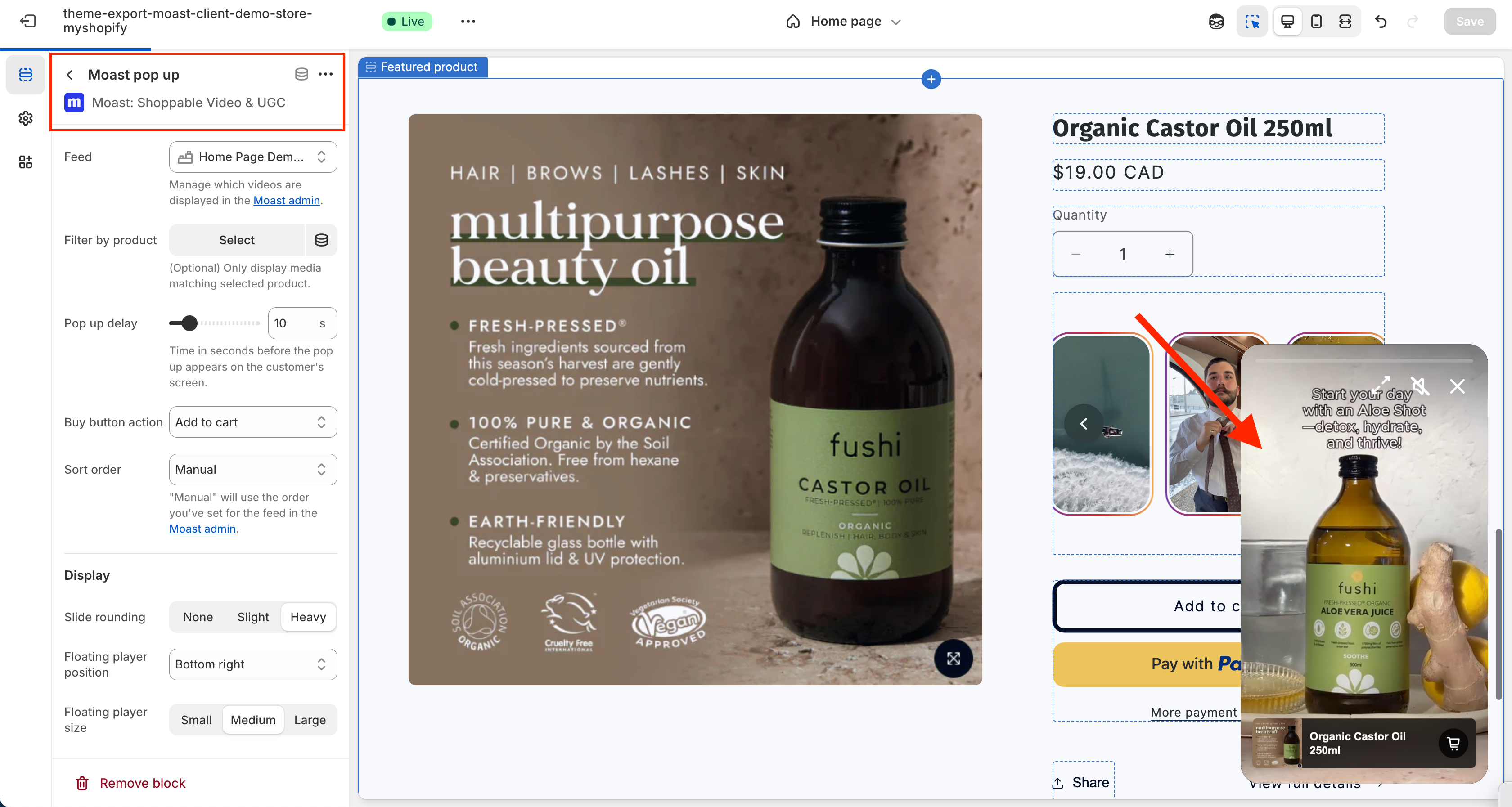
Task: Go to previous video in carousel
Action: (1084, 423)
